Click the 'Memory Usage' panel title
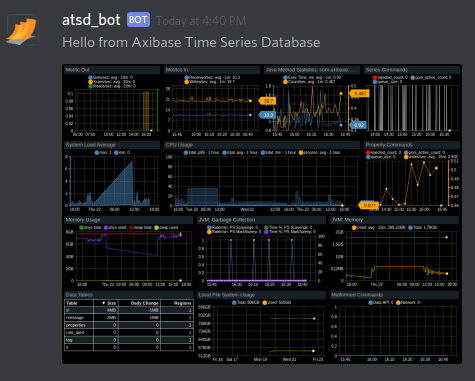Image resolution: width=475 pixels, height=381 pixels. point(83,220)
